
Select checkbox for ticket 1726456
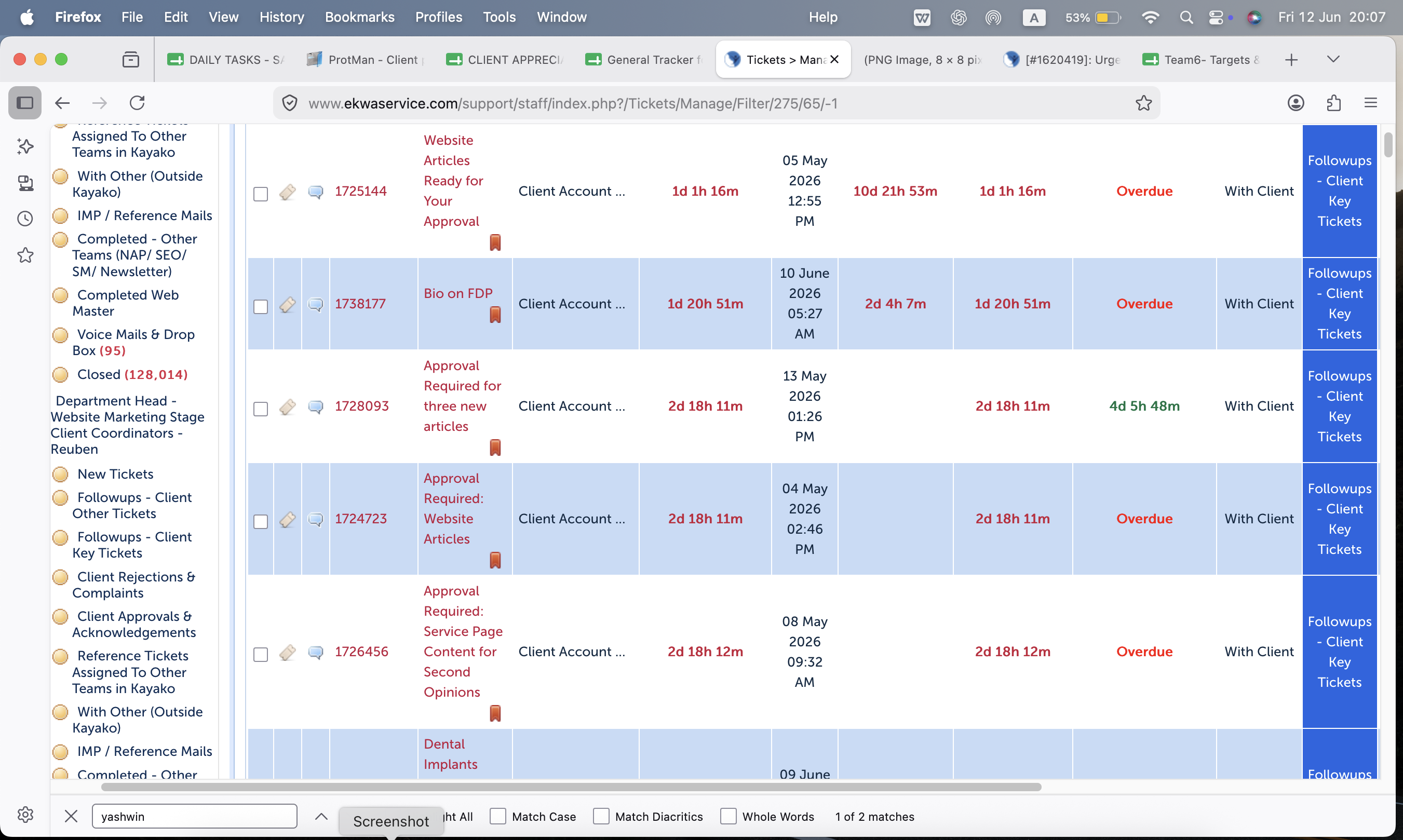click(260, 655)
